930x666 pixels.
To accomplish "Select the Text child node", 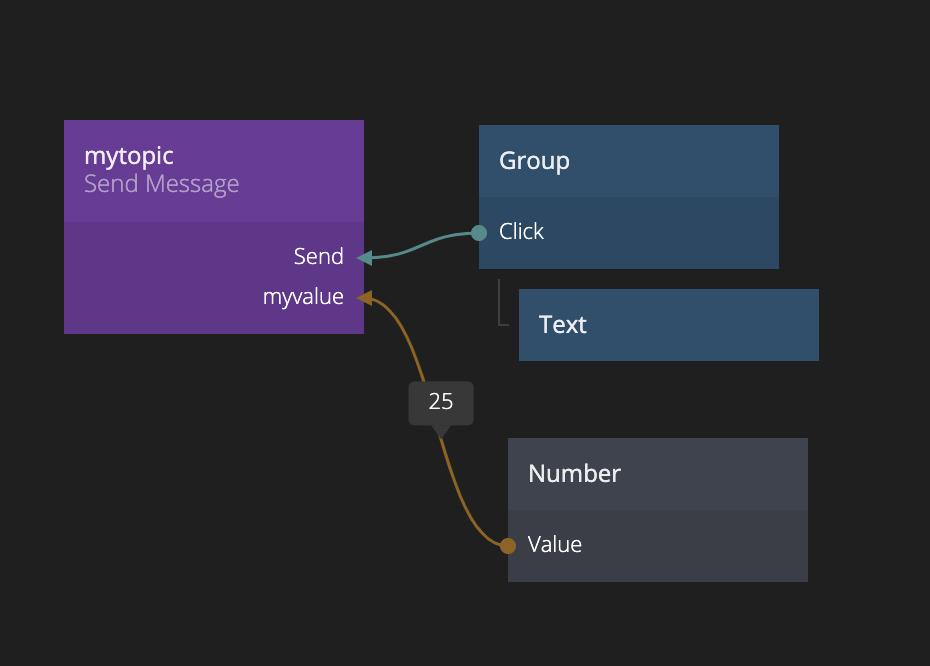I will click(x=668, y=325).
